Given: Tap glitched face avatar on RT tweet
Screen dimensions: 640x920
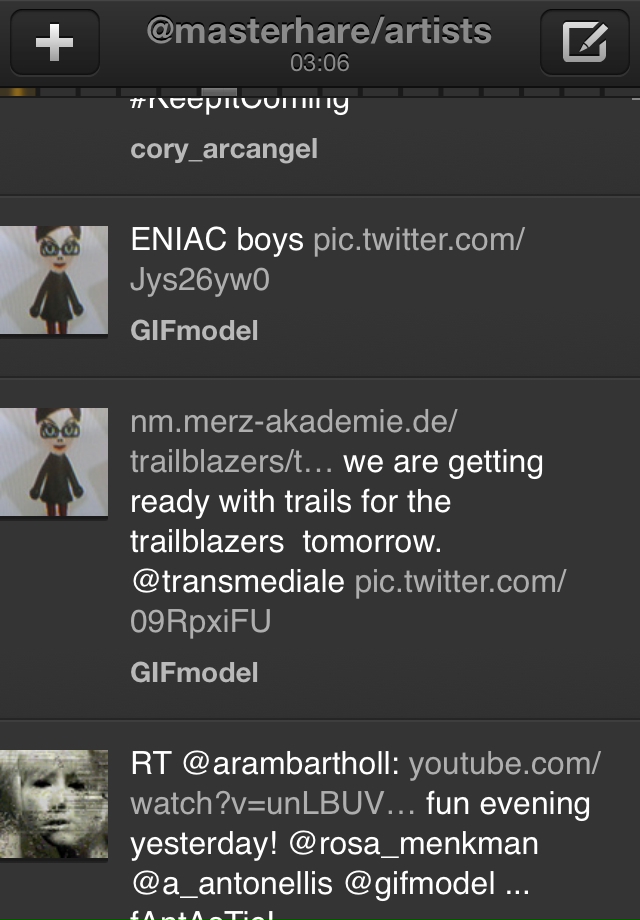Looking at the screenshot, I should pos(54,804).
